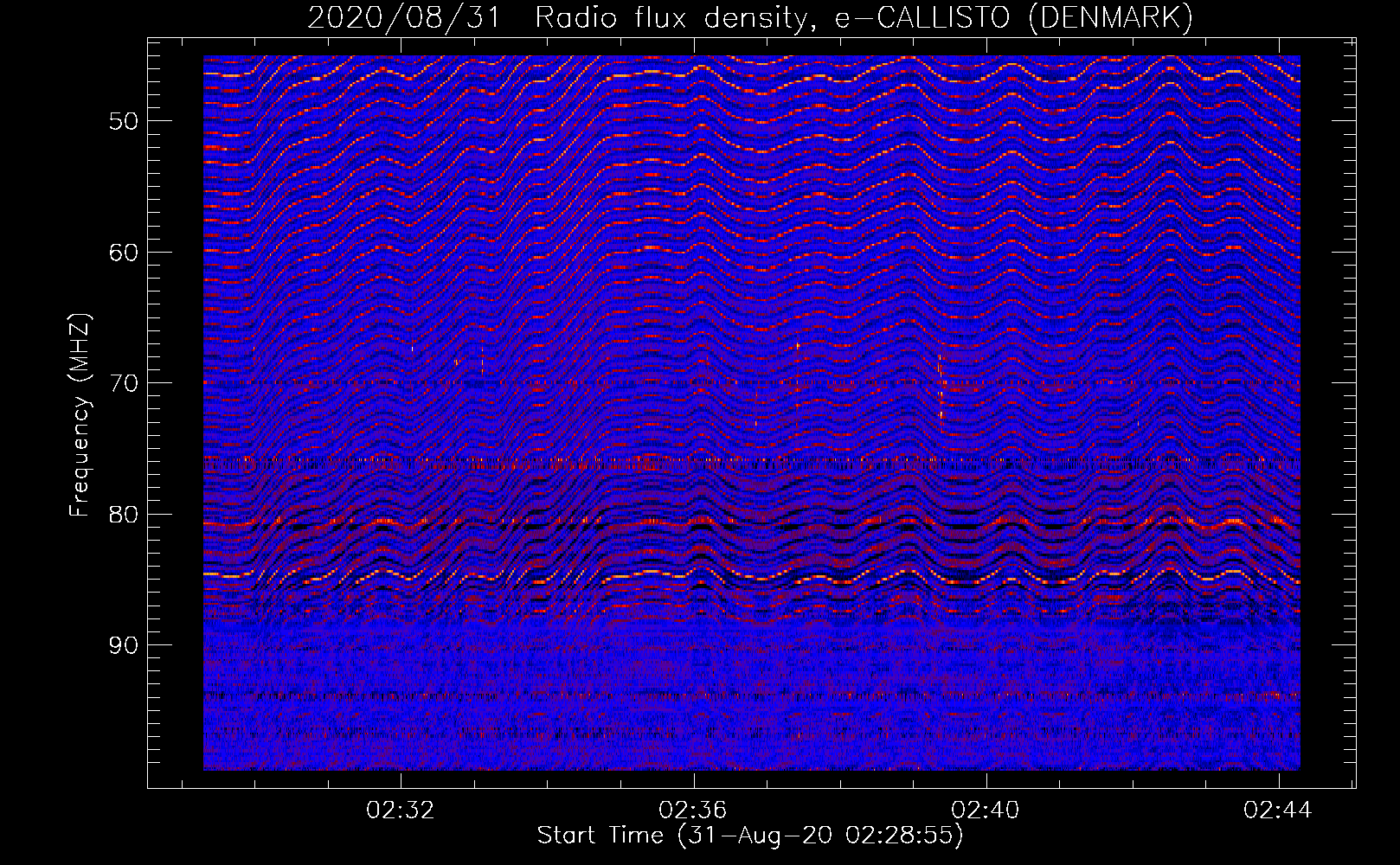Click the '90' frequency tick label
1400x865 pixels.
124,645
